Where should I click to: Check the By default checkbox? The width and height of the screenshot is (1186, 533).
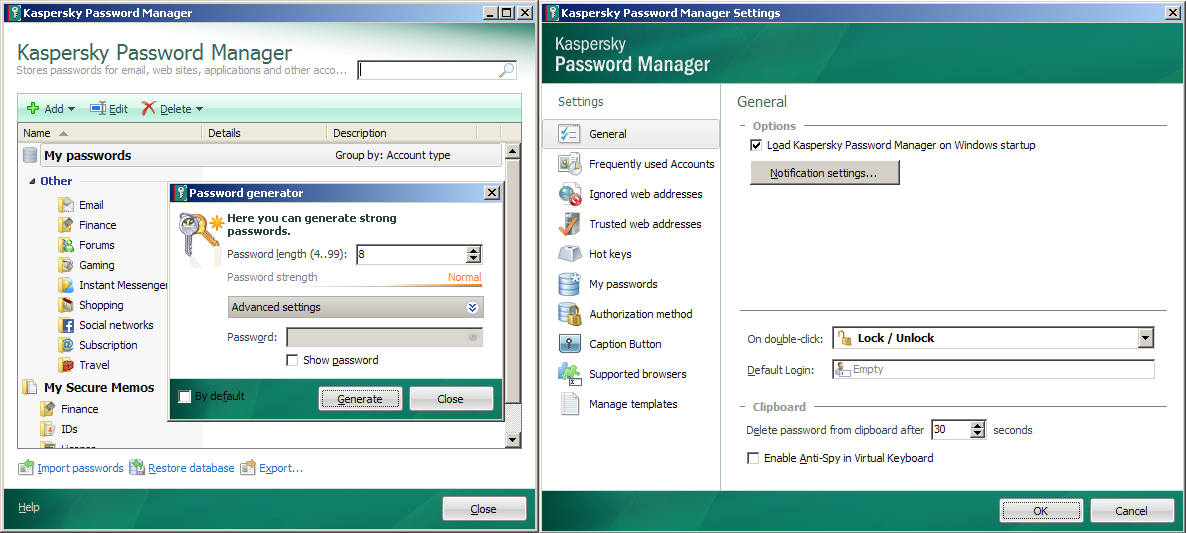pyautogui.click(x=184, y=396)
